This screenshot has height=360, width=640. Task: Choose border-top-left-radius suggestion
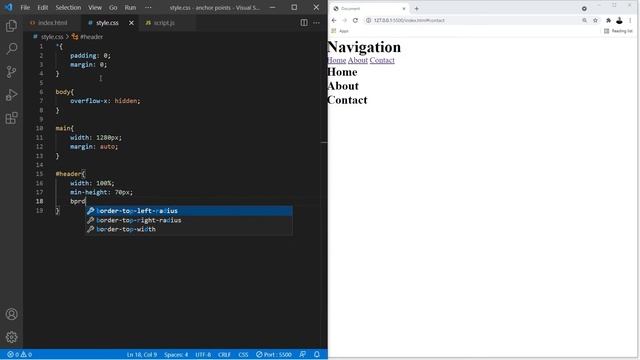(189, 211)
